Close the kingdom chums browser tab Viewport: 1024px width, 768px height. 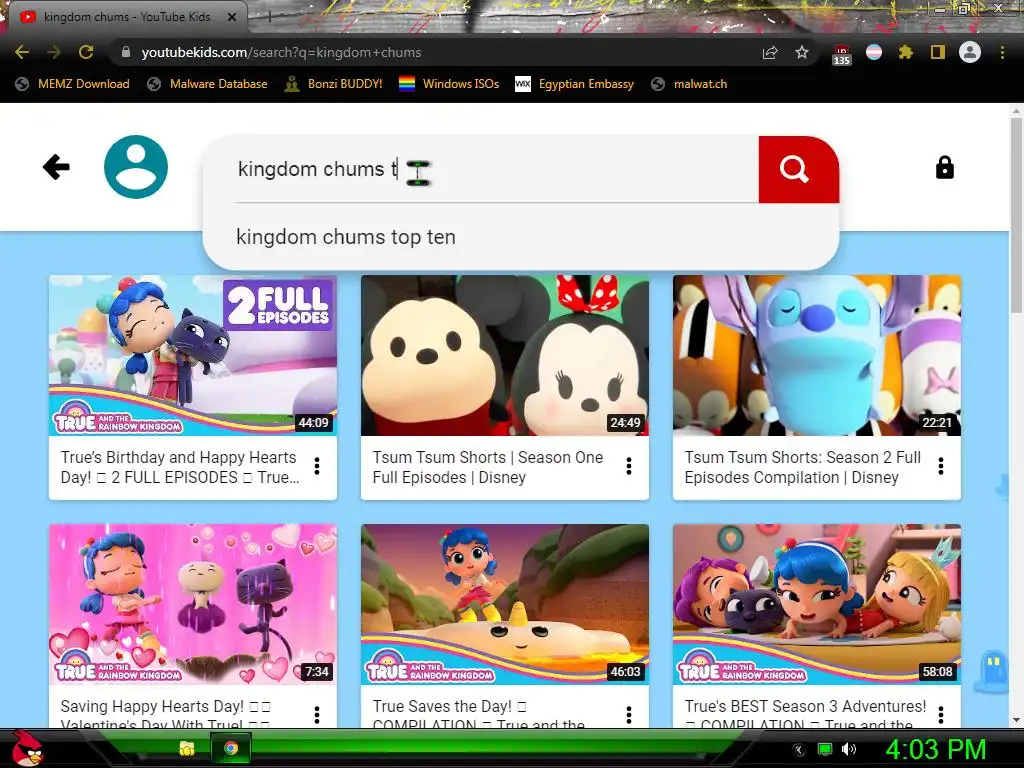(232, 18)
